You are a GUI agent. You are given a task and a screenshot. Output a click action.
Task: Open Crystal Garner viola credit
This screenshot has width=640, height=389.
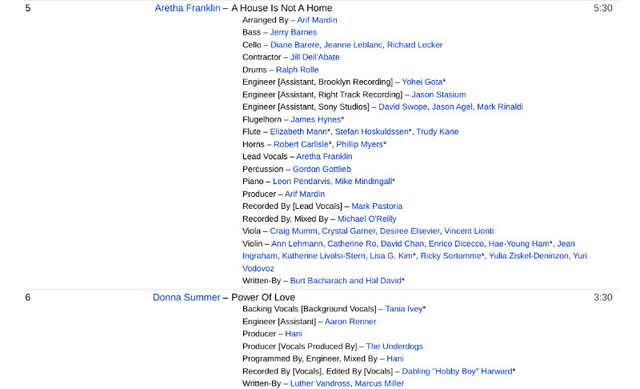point(349,231)
